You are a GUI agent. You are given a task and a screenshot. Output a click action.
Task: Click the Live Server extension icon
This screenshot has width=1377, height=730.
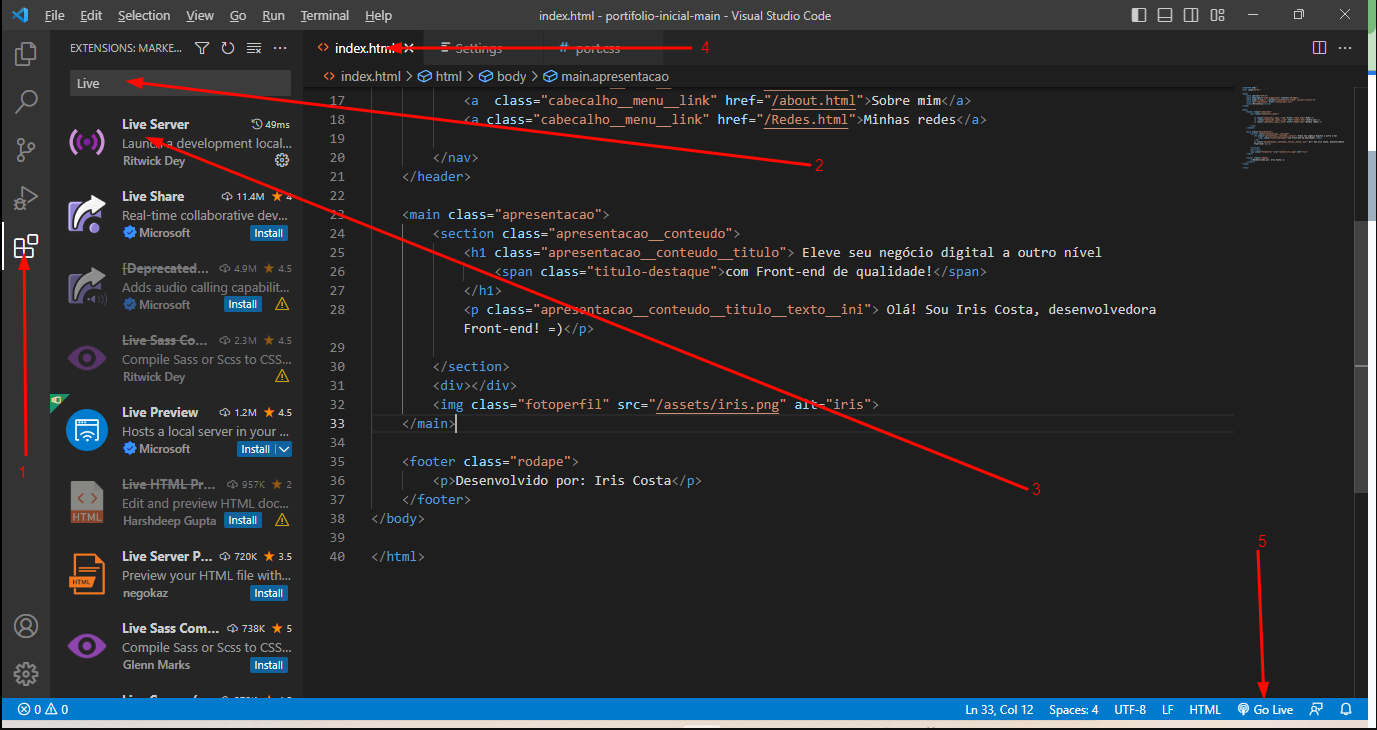click(87, 141)
